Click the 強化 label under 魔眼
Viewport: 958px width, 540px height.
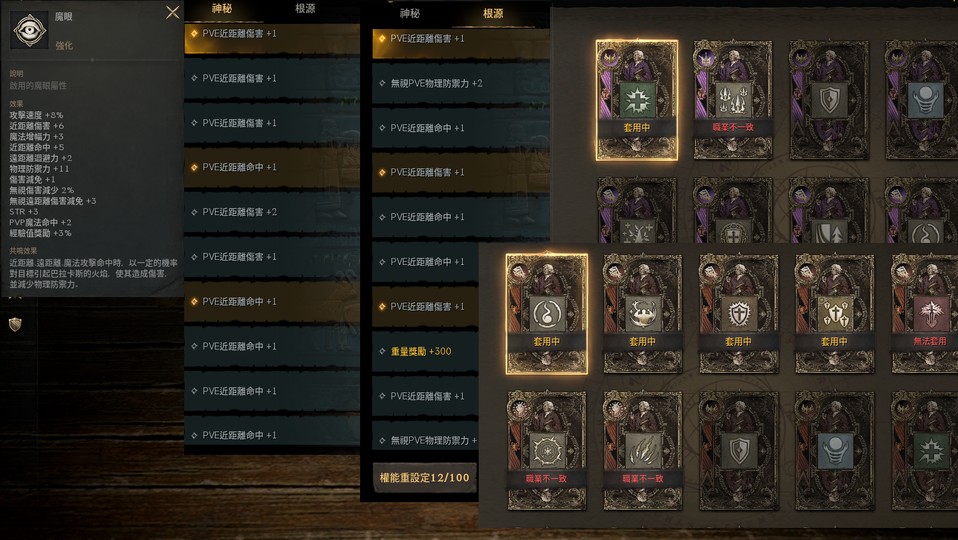[x=64, y=45]
